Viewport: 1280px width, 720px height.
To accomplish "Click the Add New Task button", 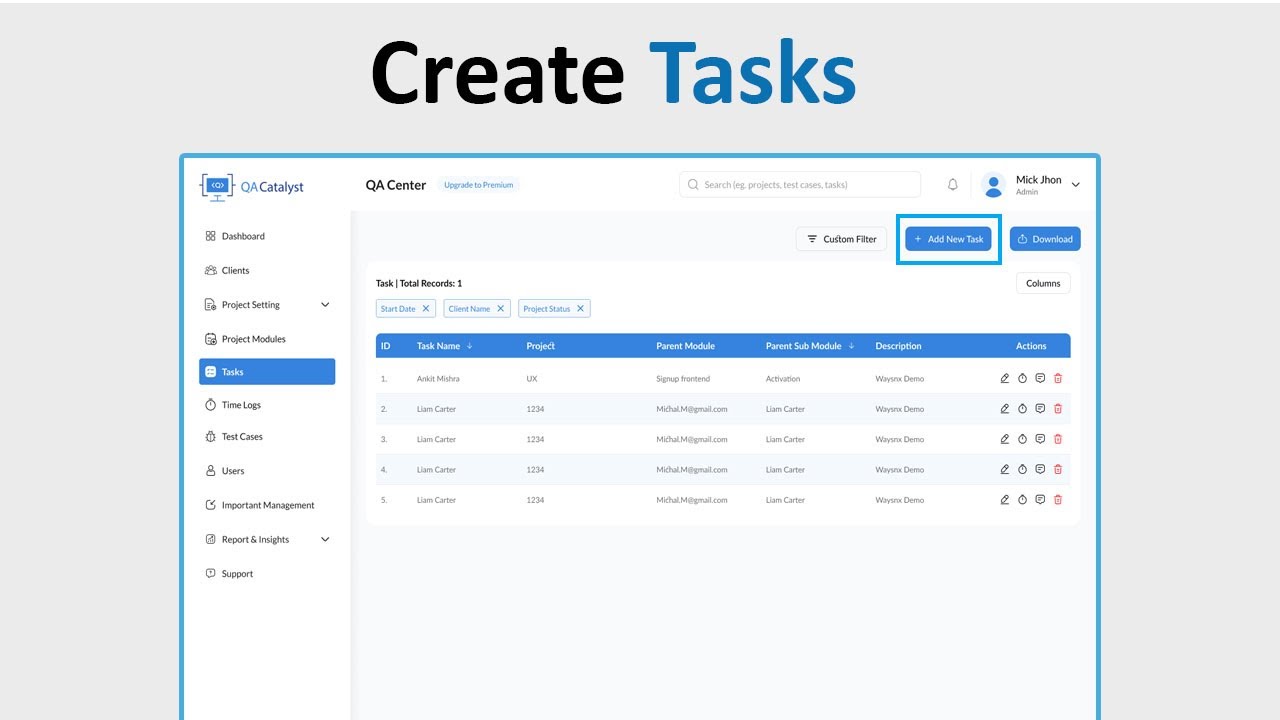I will (949, 239).
